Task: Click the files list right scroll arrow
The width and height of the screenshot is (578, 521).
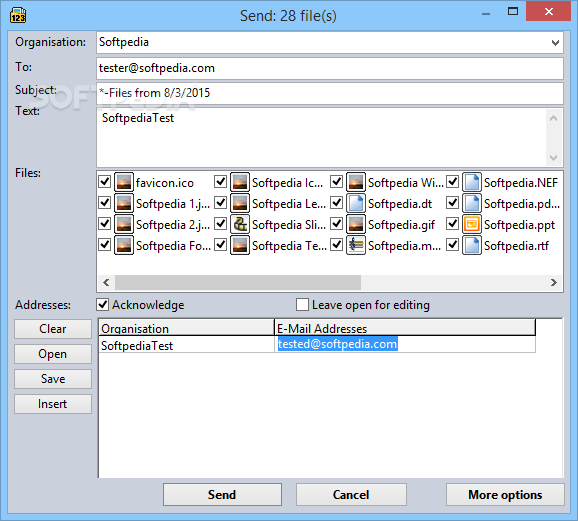Action: coord(554,282)
